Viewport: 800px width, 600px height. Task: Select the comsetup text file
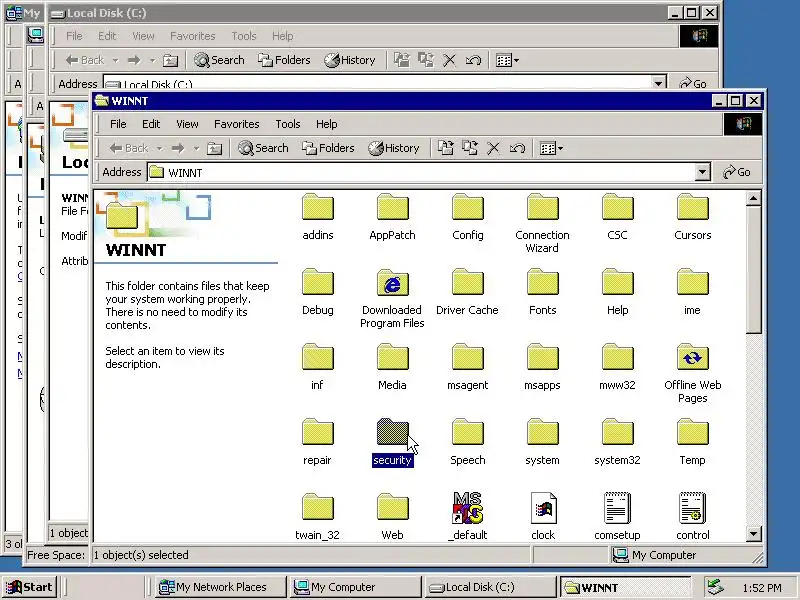pyautogui.click(x=617, y=516)
